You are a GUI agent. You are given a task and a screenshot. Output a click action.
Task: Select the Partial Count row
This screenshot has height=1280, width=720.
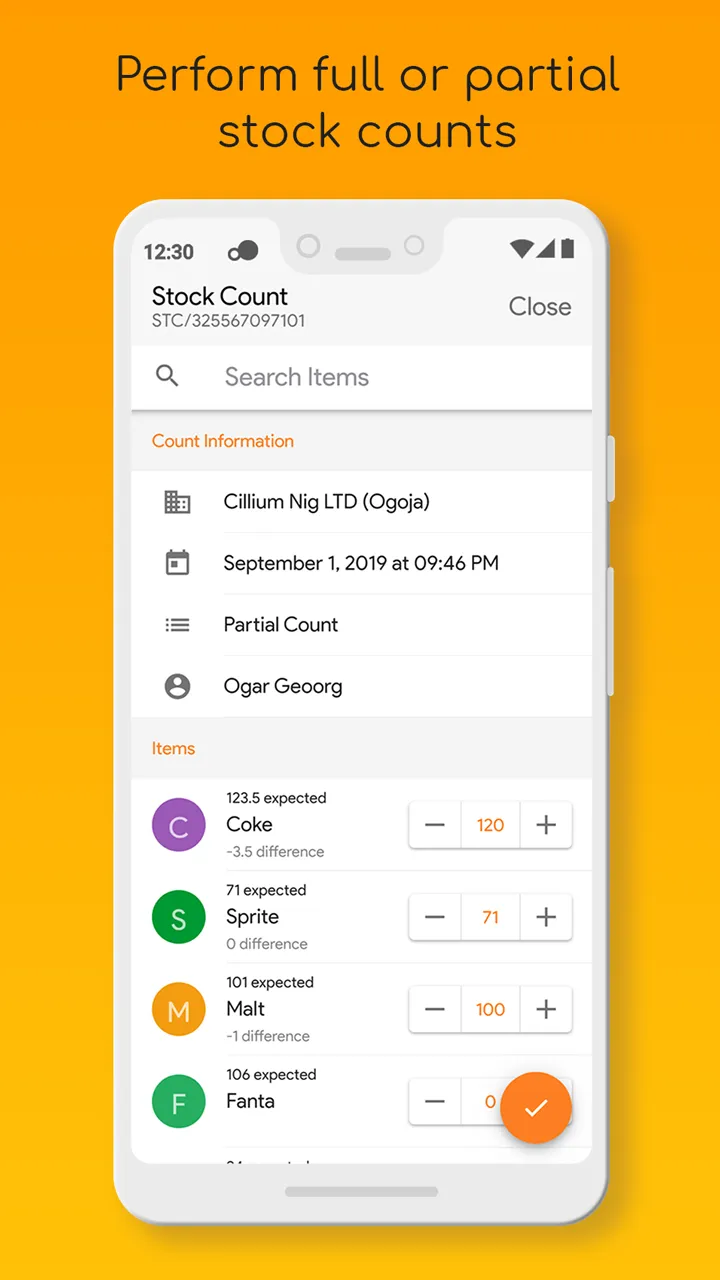point(362,625)
